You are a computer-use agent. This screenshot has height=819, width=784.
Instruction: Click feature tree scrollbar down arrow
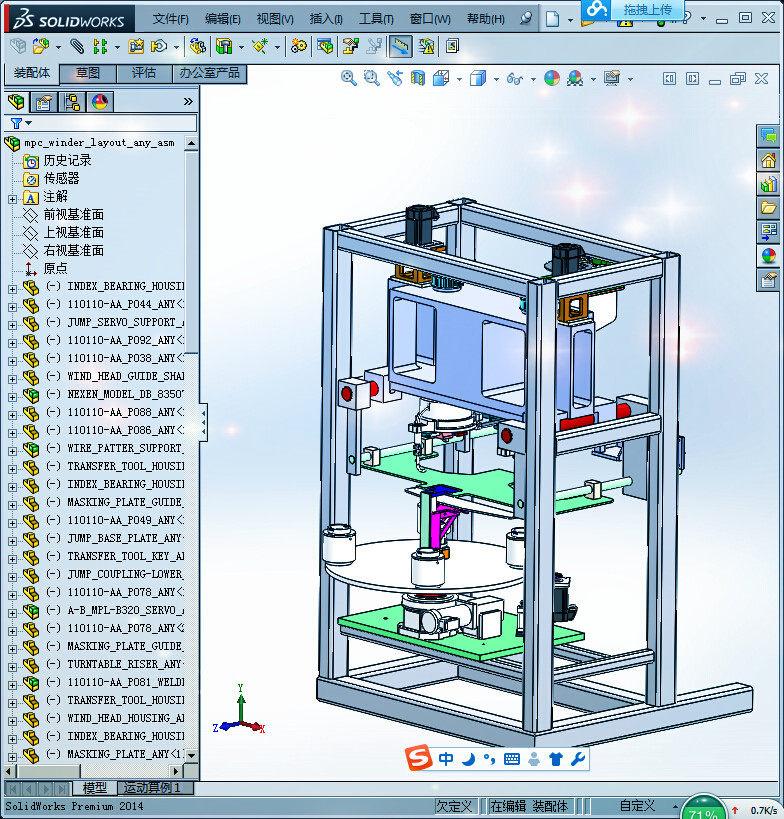(192, 755)
